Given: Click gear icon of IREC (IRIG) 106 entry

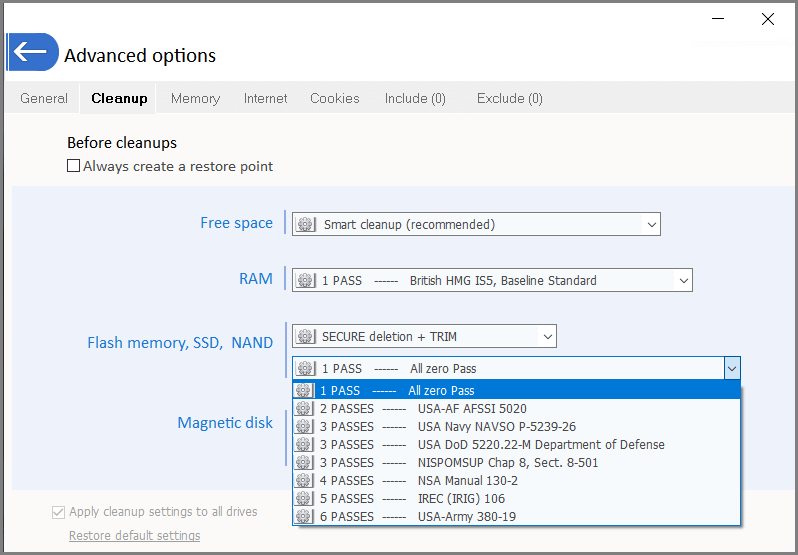Looking at the screenshot, I should tap(304, 499).
